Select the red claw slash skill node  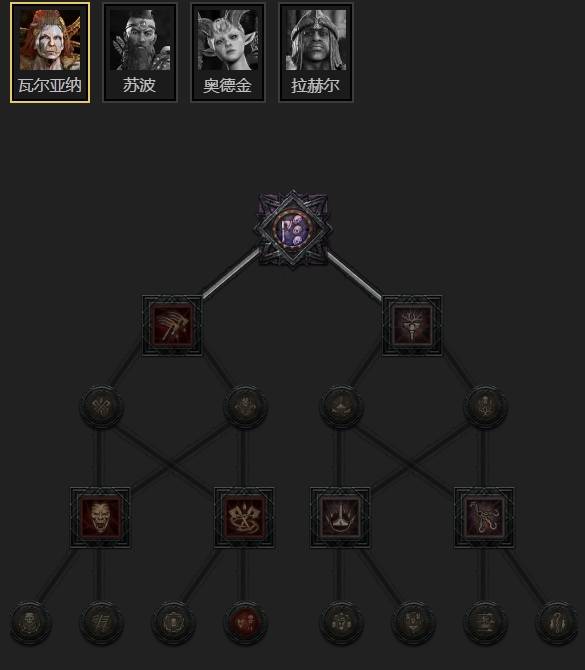tap(172, 326)
